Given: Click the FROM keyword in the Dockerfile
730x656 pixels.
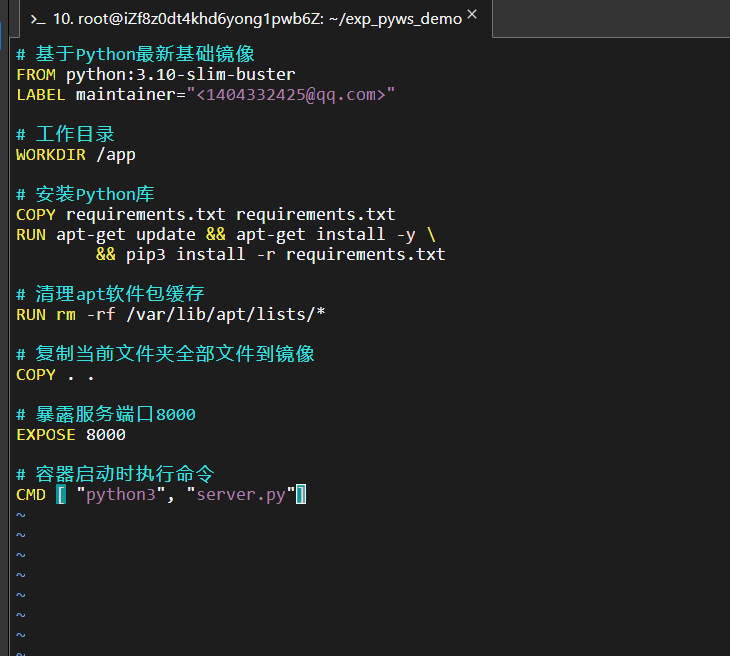Looking at the screenshot, I should [x=36, y=74].
